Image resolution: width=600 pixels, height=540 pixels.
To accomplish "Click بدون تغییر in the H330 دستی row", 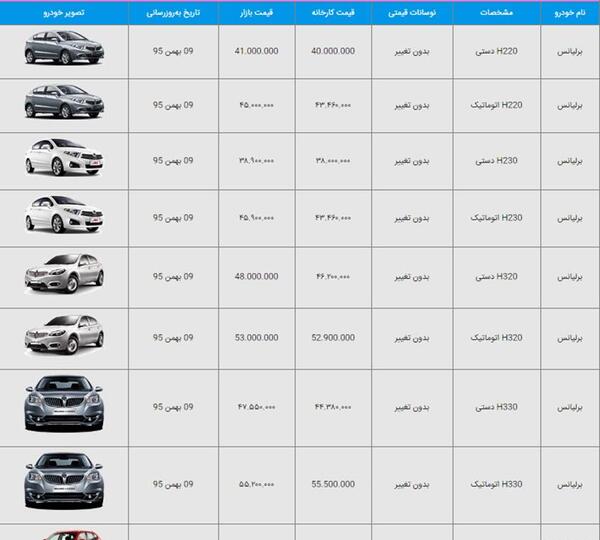I will (x=412, y=407).
